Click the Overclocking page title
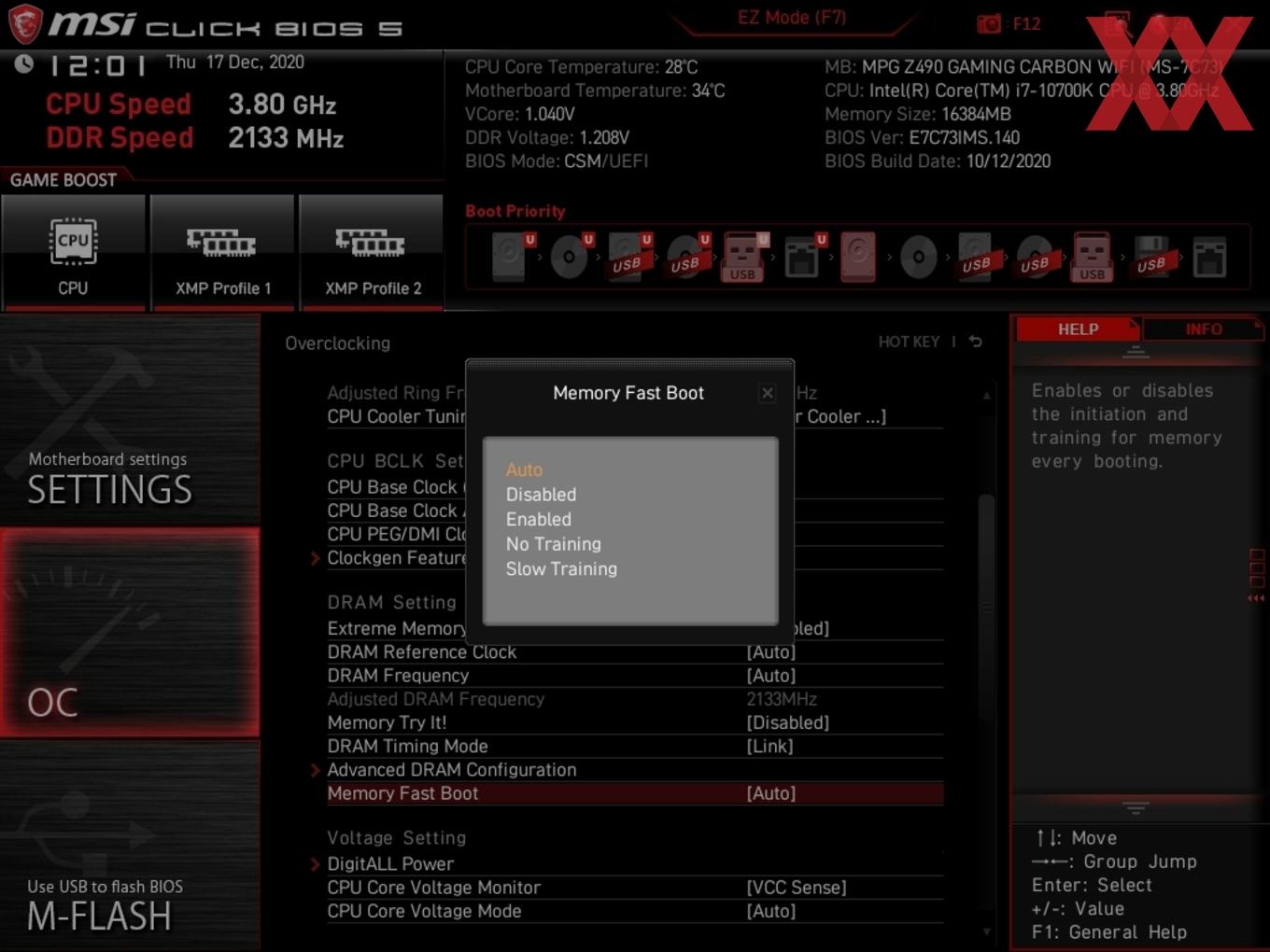Image resolution: width=1270 pixels, height=952 pixels. pyautogui.click(x=338, y=343)
